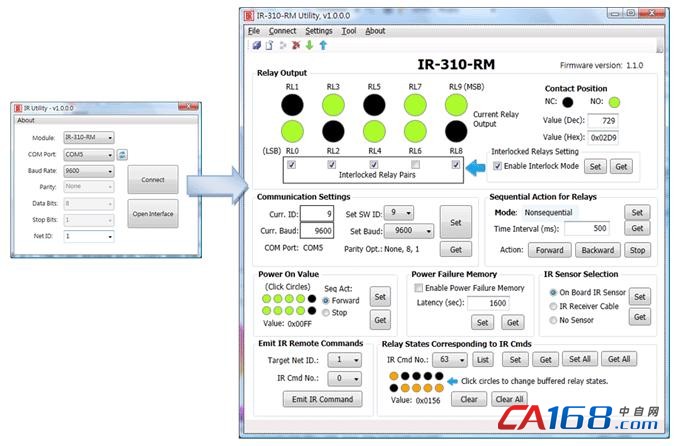Open the Set Baud dropdown
The image size is (678, 446).
(409, 231)
